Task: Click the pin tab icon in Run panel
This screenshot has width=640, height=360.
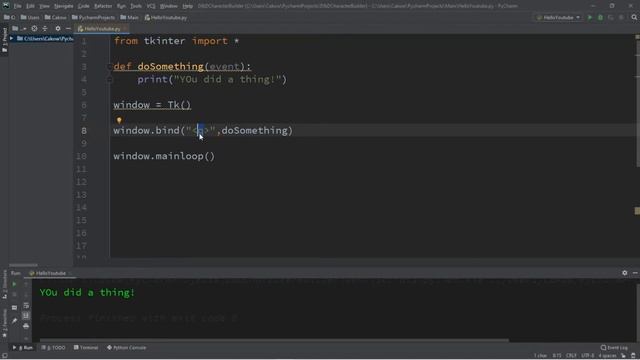Action: tap(14, 321)
